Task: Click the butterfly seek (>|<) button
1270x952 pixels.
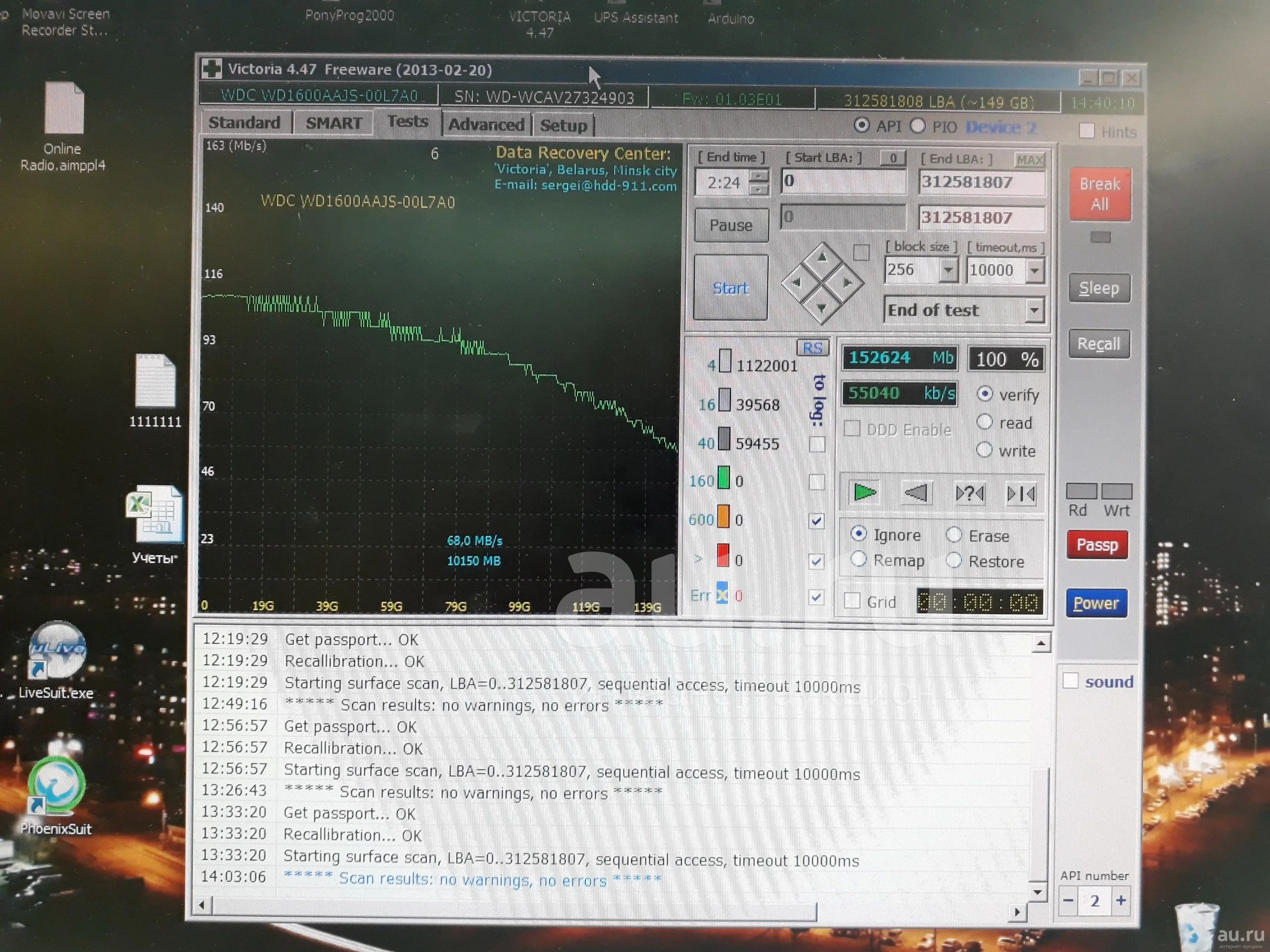Action: coord(1021,493)
